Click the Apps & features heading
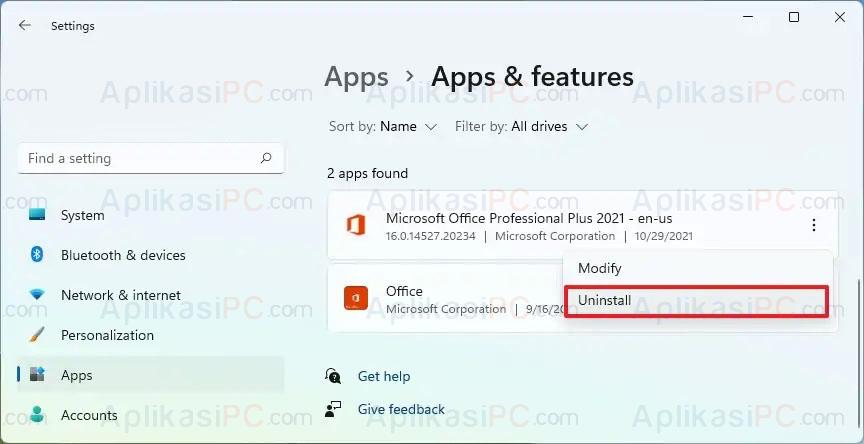The height and width of the screenshot is (444, 864). [x=532, y=76]
